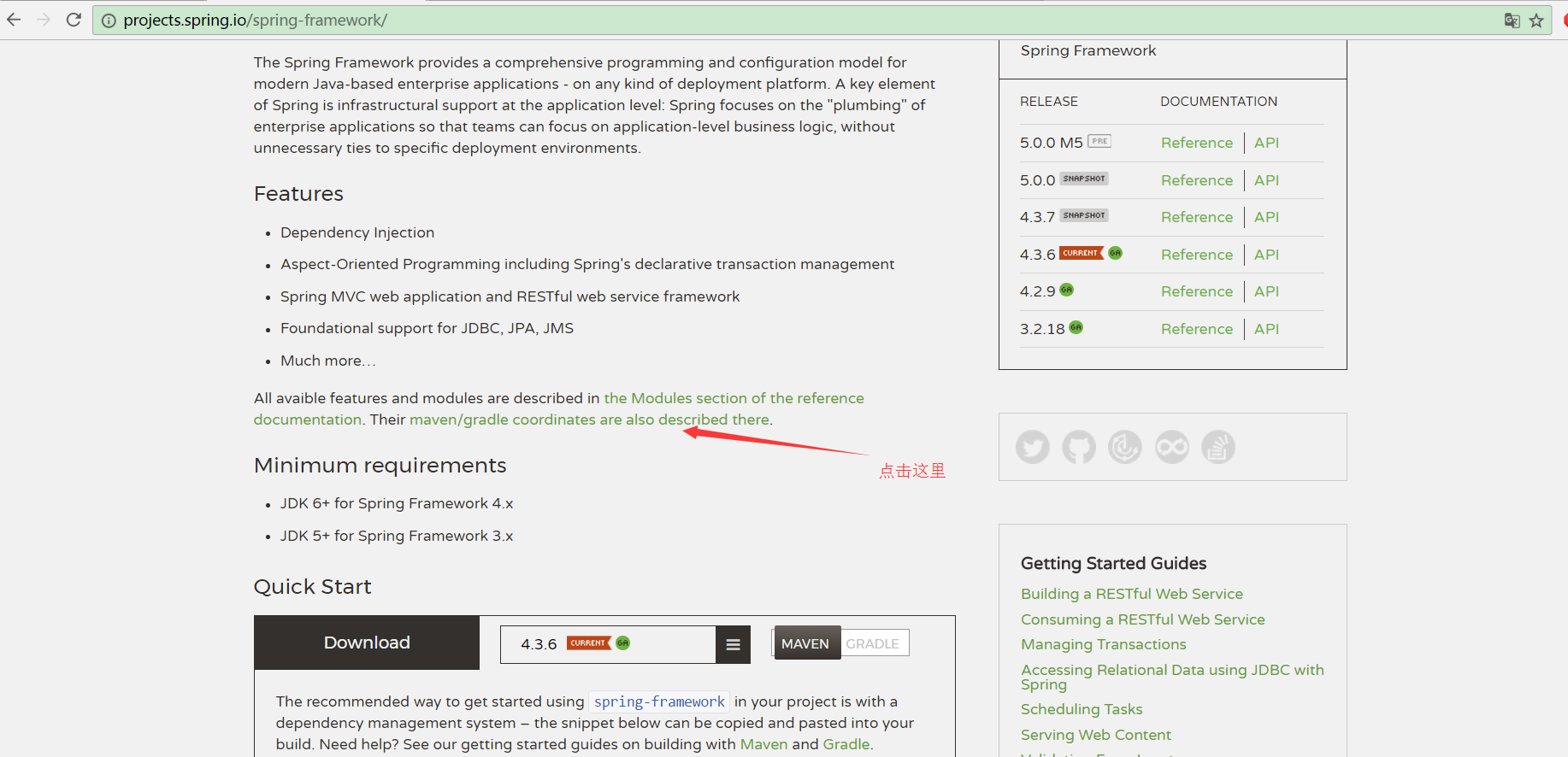
Task: Click the continuous integration infinity icon
Action: coord(1172,447)
